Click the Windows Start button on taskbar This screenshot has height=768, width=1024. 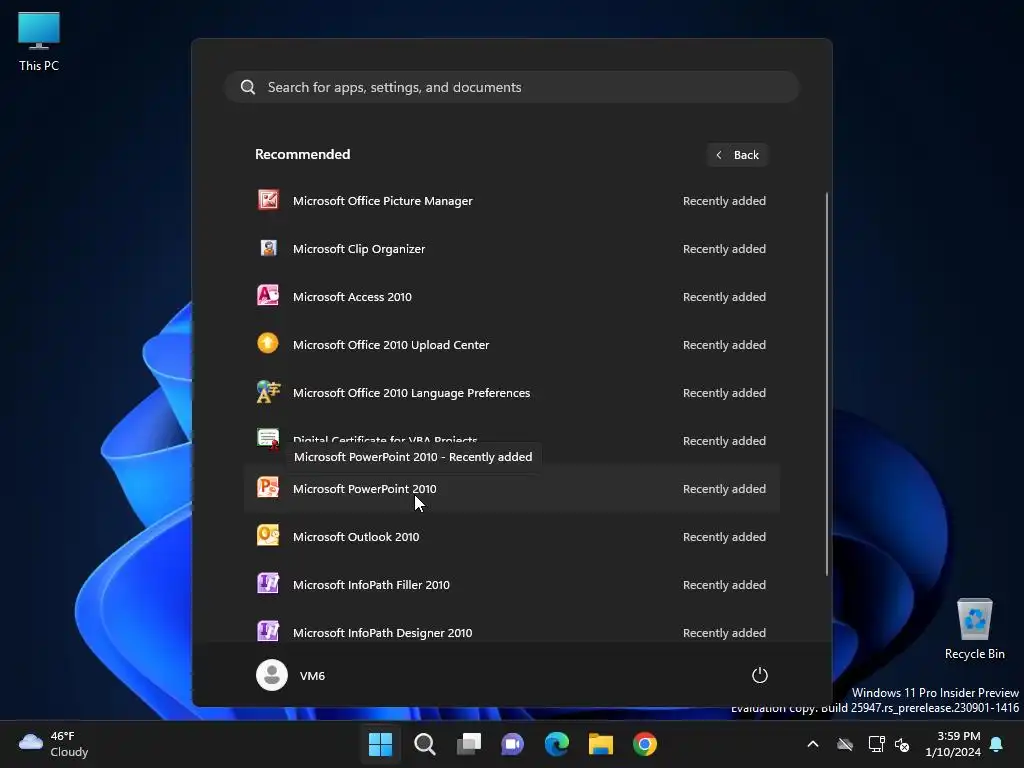coord(380,744)
